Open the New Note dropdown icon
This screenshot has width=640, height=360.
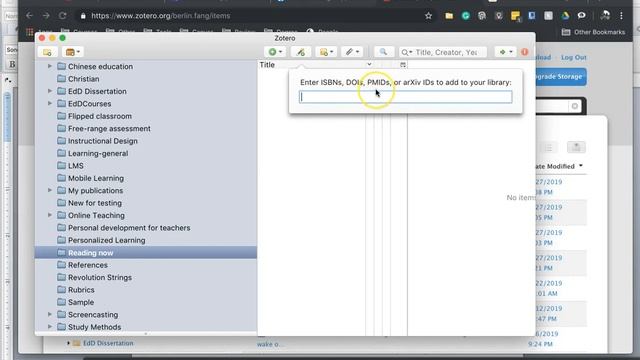(326, 52)
